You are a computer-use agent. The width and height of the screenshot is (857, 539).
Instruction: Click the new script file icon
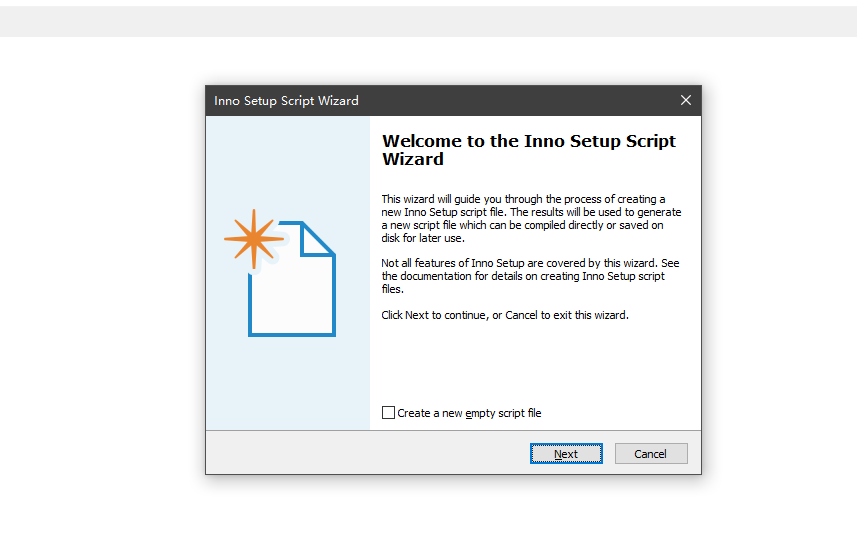tap(280, 272)
